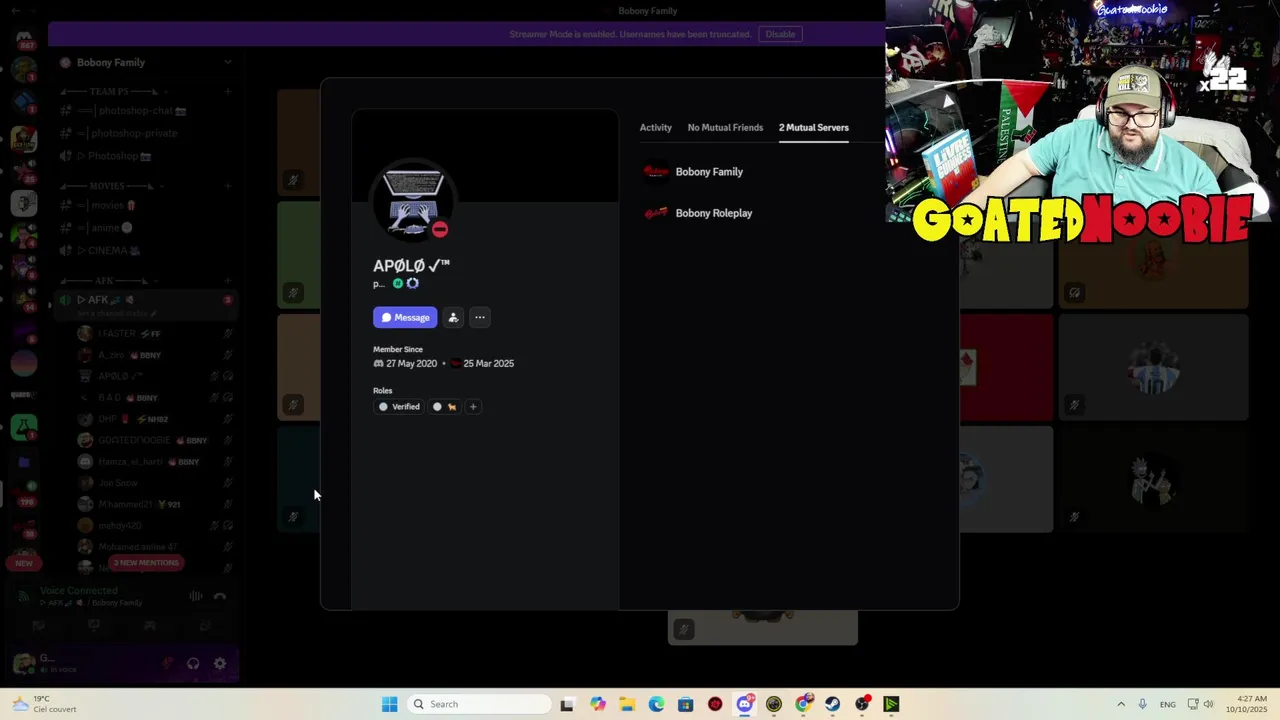This screenshot has height=720, width=1280.
Task: Click the Voice Connected status text
Action: coord(79,591)
